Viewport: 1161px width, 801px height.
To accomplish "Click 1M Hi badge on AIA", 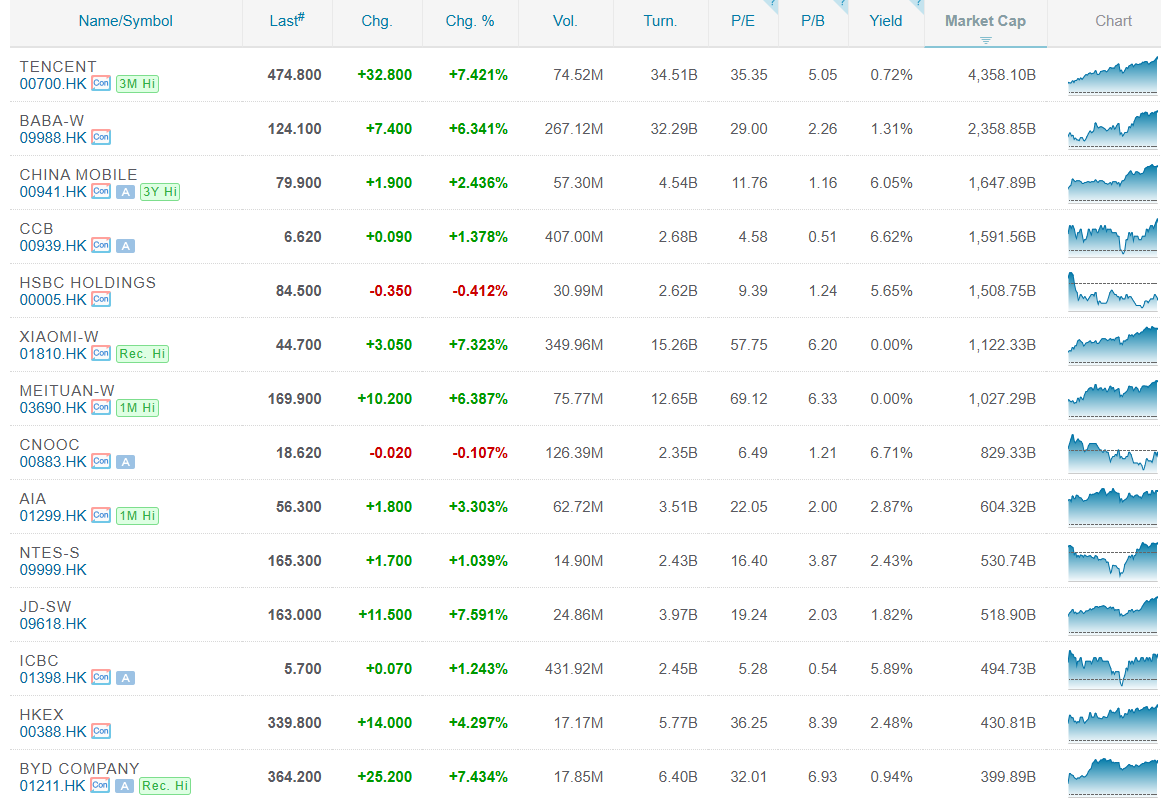I will pos(138,517).
